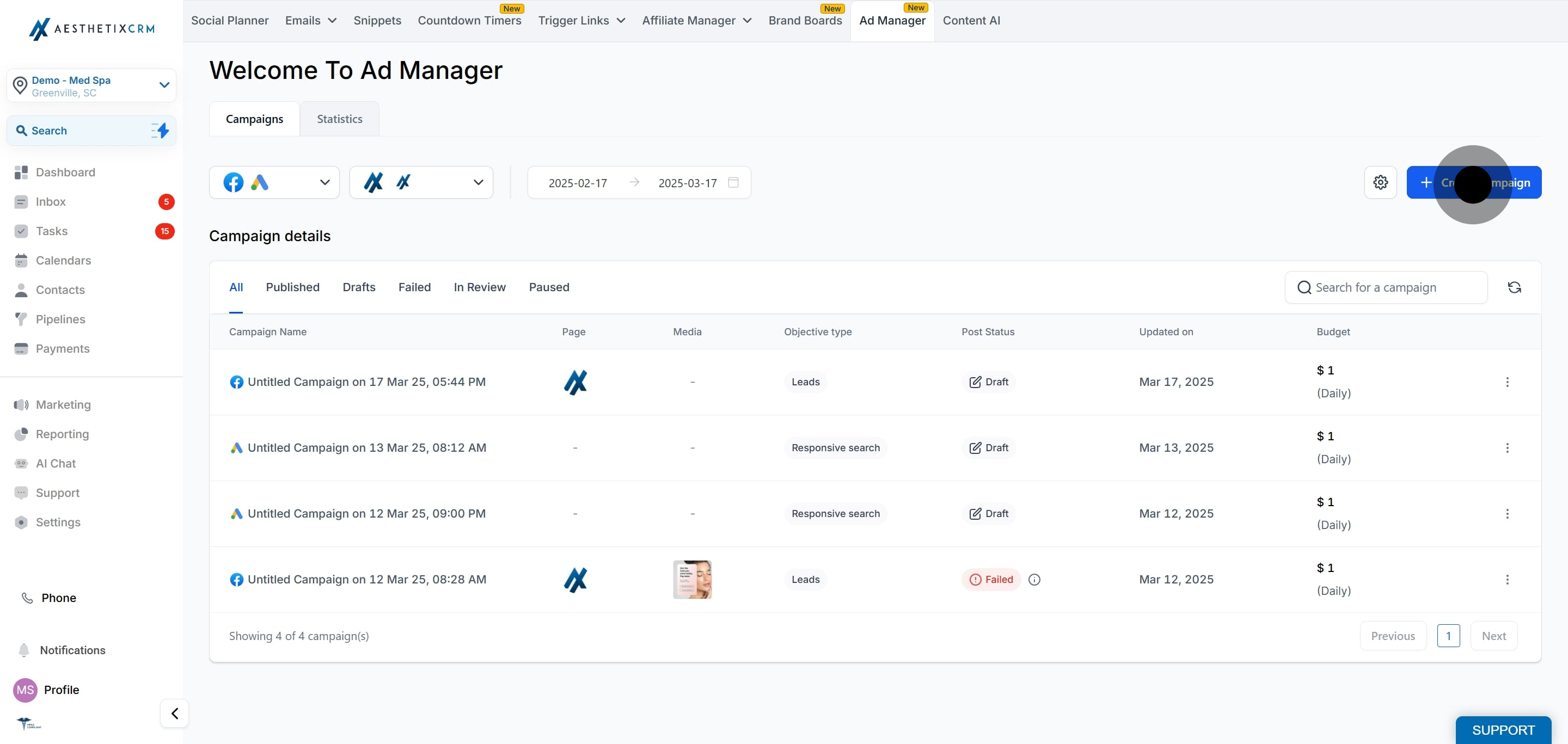Click the Create Campaign button
1568x744 pixels.
1473,182
